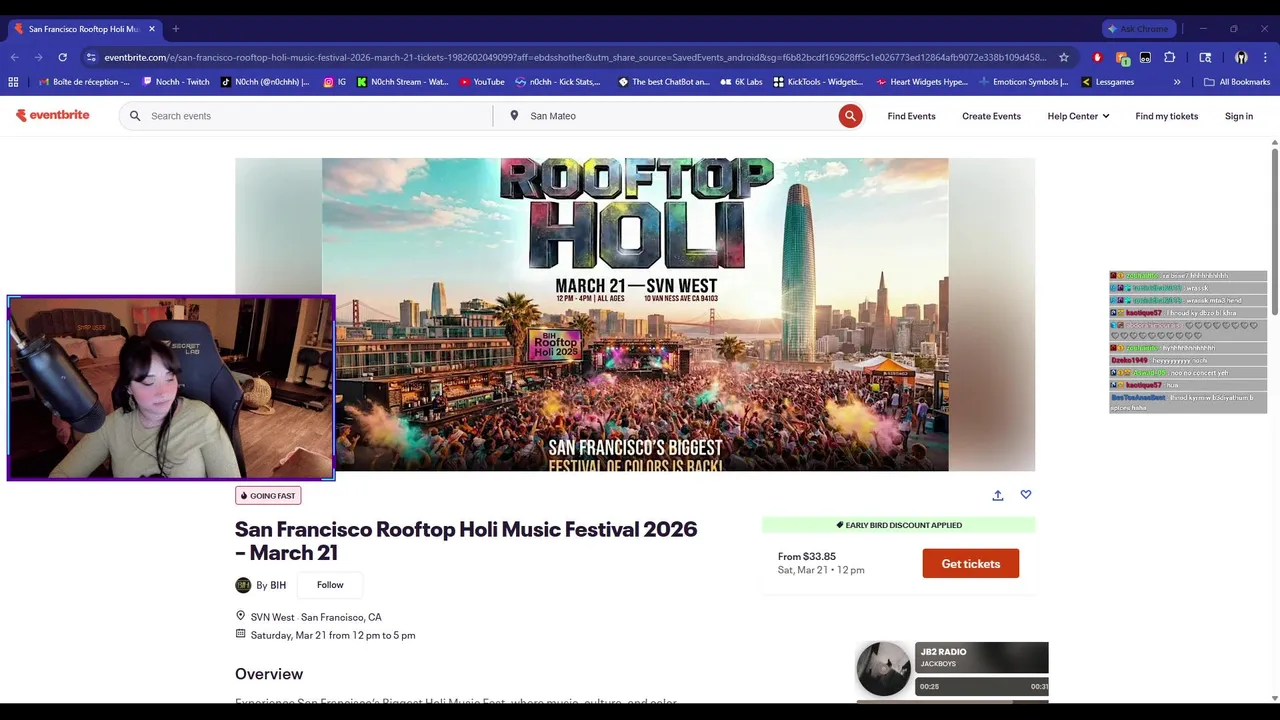Like the event with the heart icon

(x=1025, y=495)
